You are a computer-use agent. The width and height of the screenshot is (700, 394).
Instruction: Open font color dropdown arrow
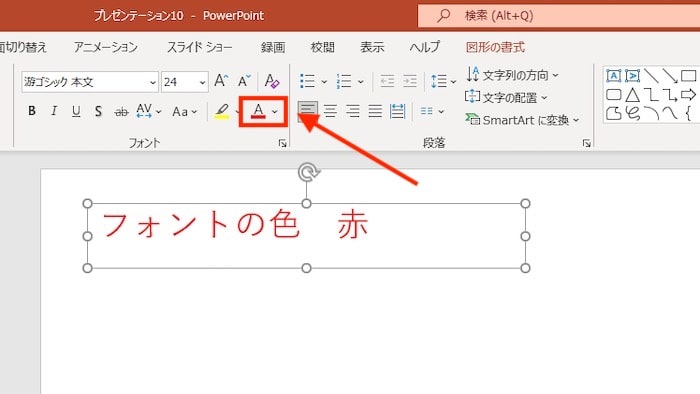pos(275,112)
